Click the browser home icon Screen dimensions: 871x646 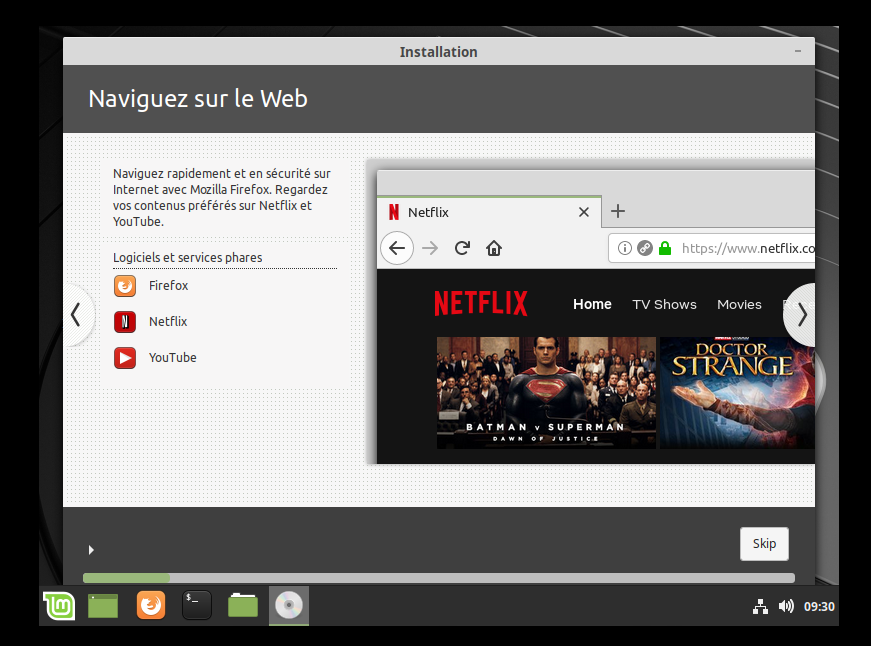[494, 248]
